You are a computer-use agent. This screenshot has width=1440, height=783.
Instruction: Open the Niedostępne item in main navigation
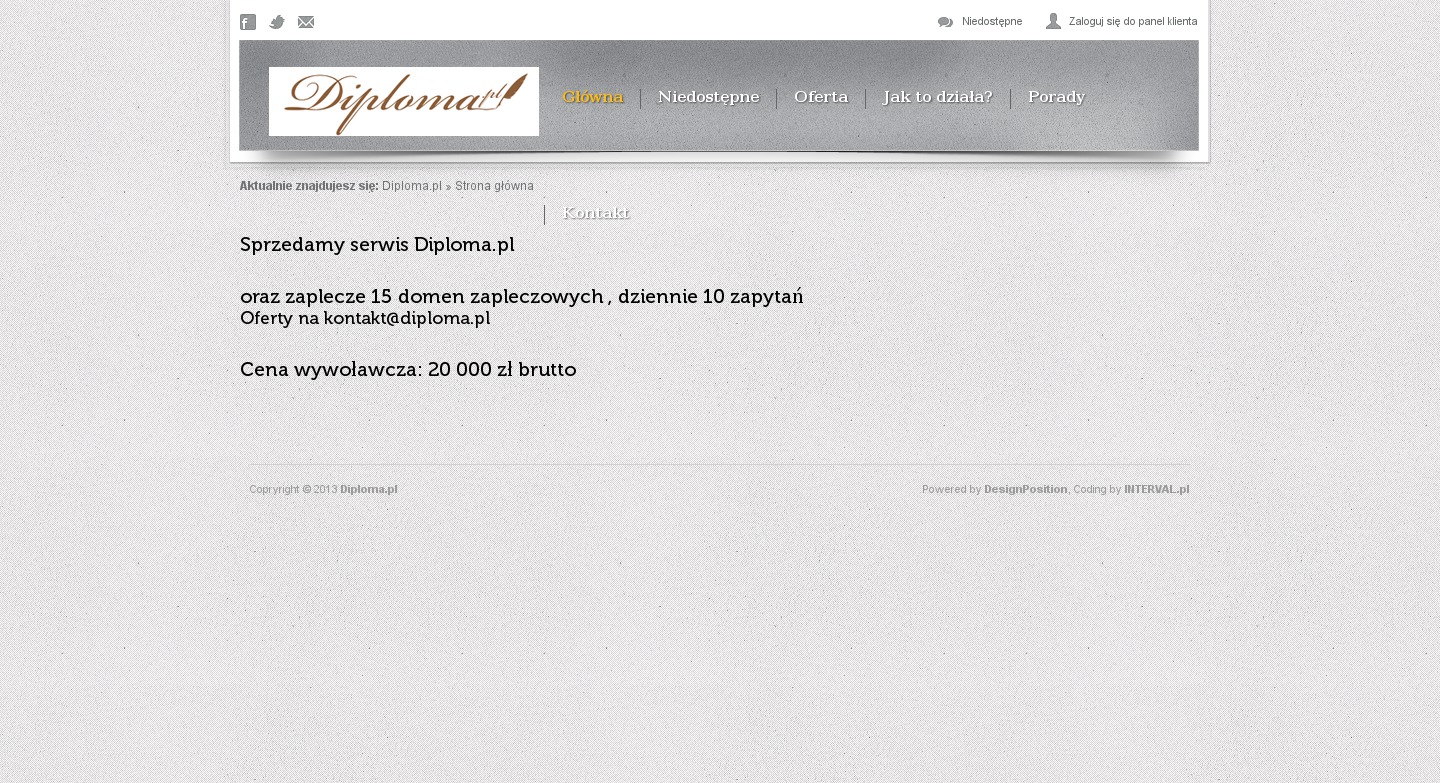(x=708, y=97)
